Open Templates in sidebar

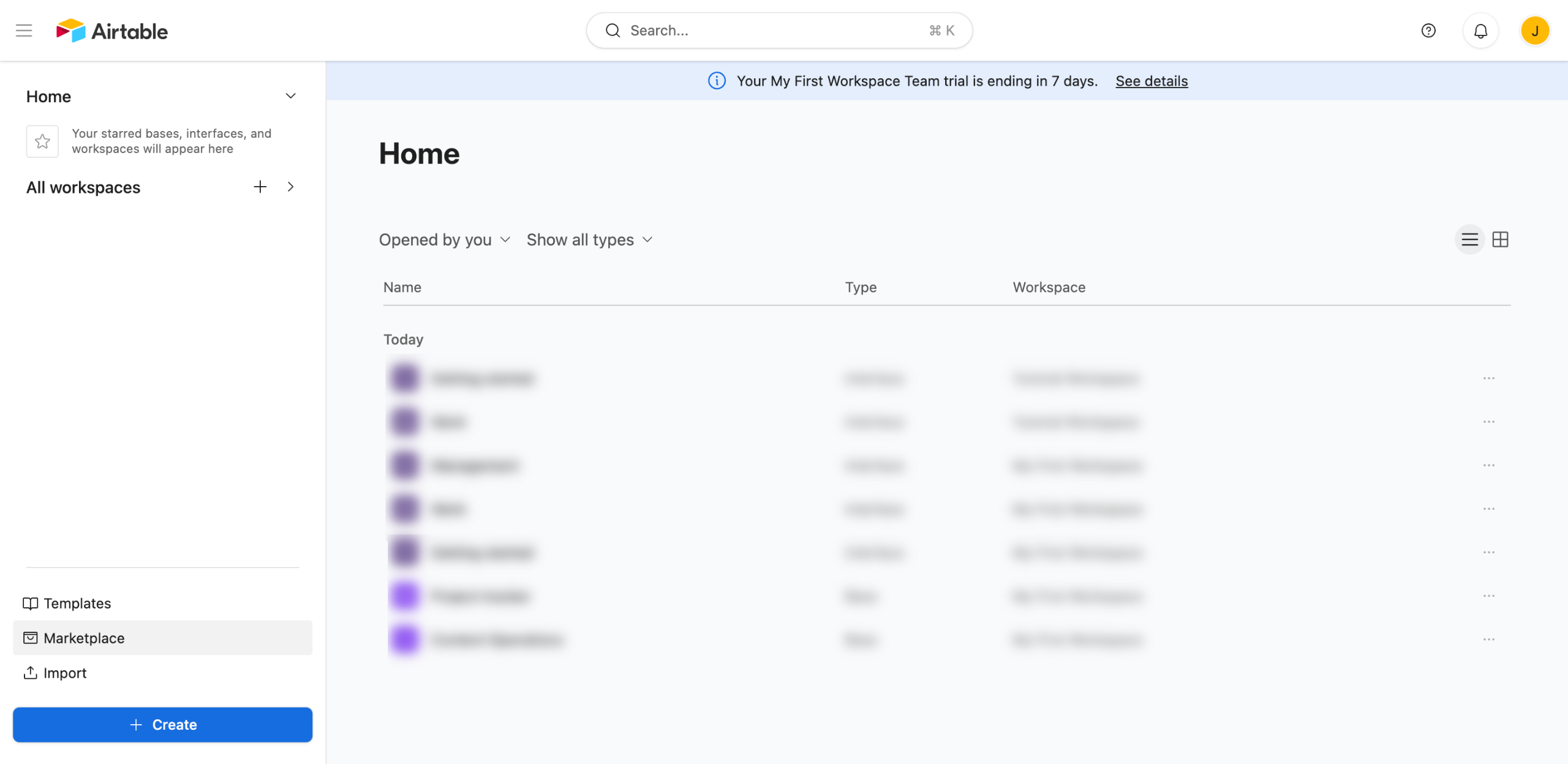pyautogui.click(x=77, y=603)
